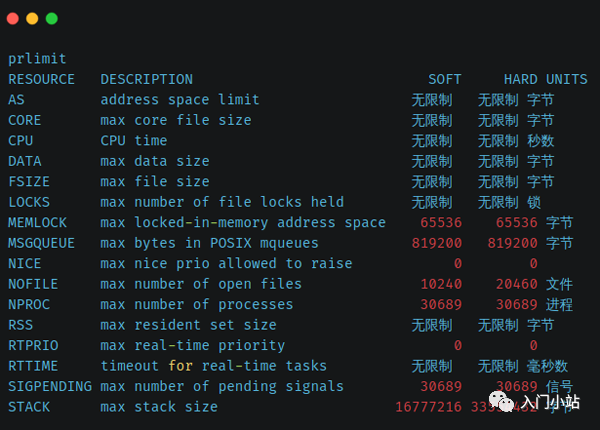Click the prlimit command text
Image resolution: width=600 pixels, height=430 pixels.
(x=37, y=59)
